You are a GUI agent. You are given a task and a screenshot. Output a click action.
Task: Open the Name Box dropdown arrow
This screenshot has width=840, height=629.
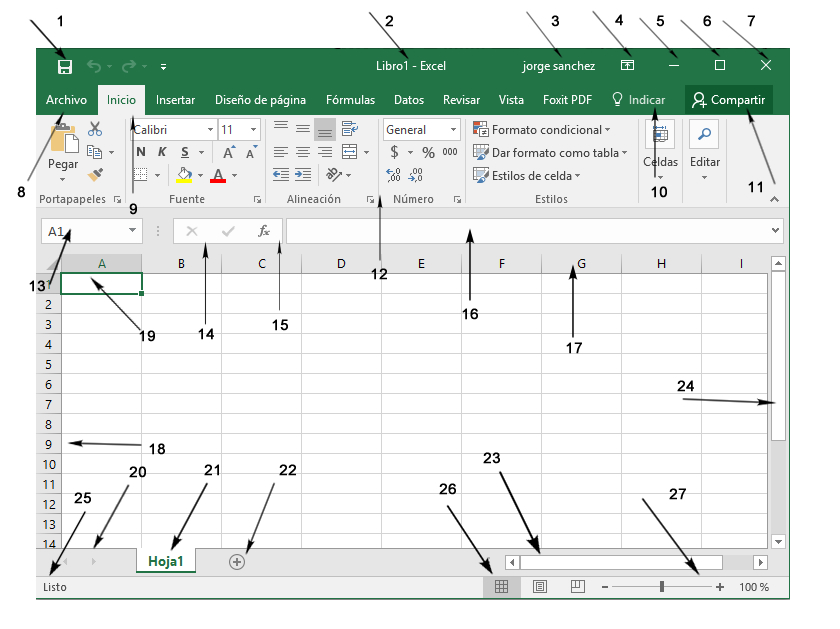(130, 231)
